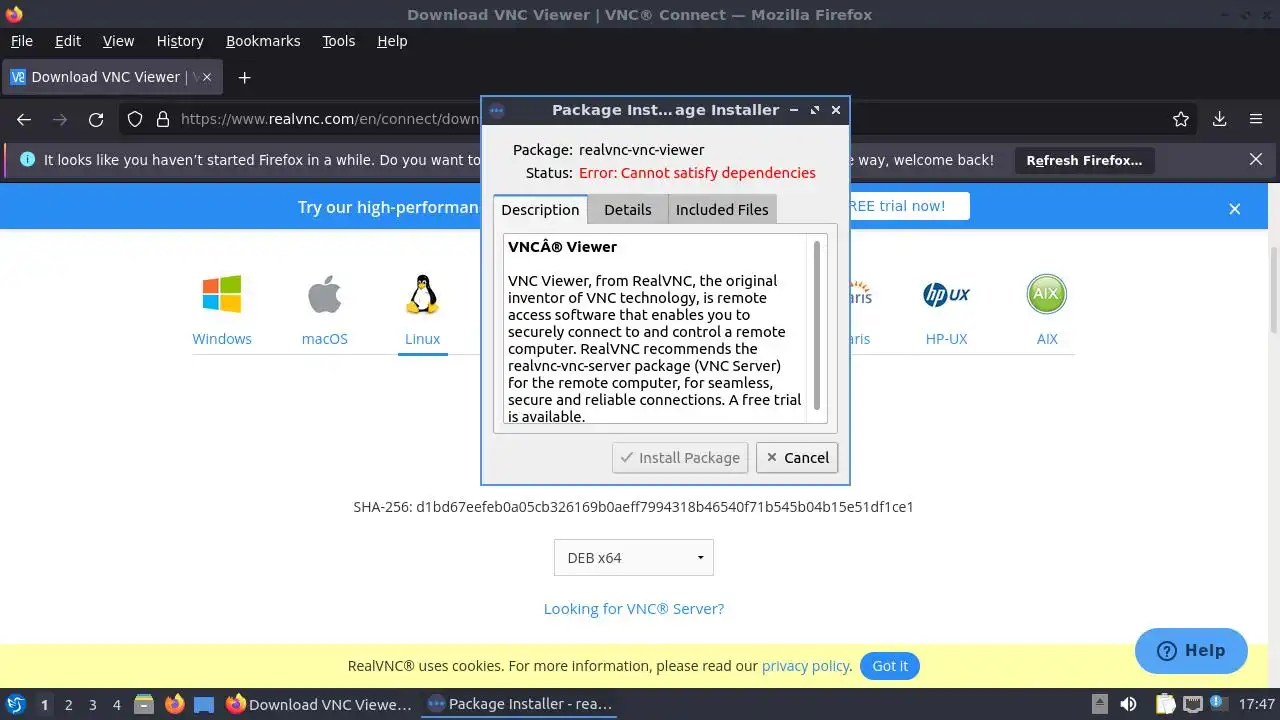Click the Package Installer window menu icon
This screenshot has height=720, width=1280.
click(x=496, y=111)
